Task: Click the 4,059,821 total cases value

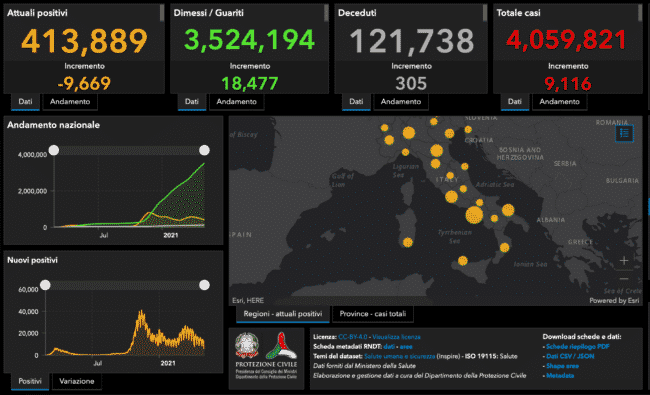Action: [567, 40]
